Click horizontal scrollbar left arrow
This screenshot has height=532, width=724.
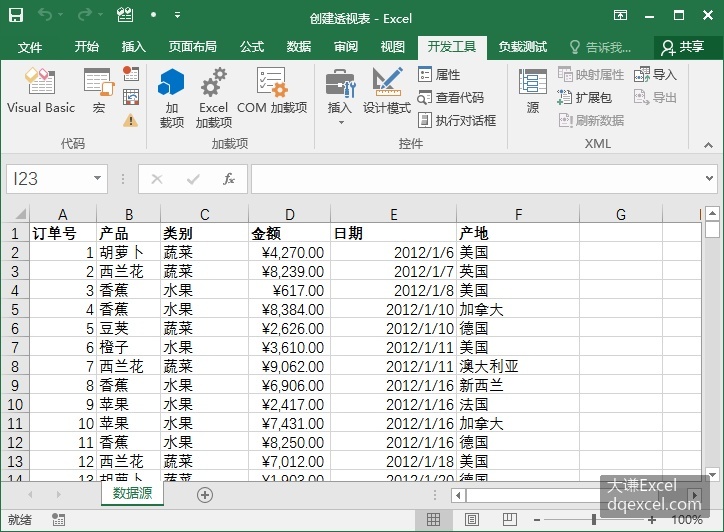(x=458, y=496)
